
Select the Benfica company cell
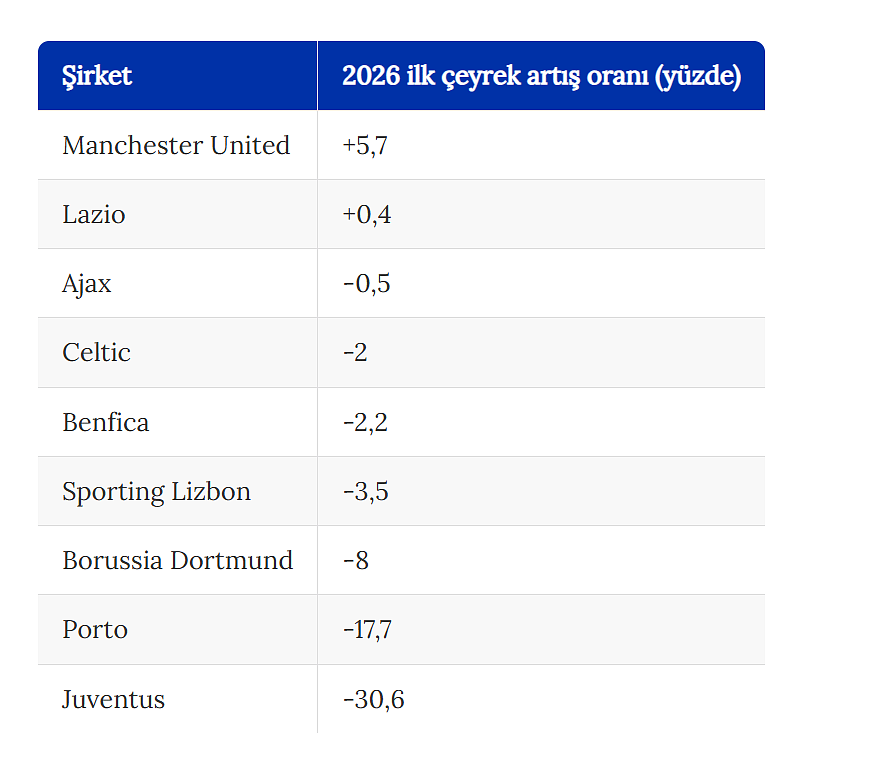(105, 422)
